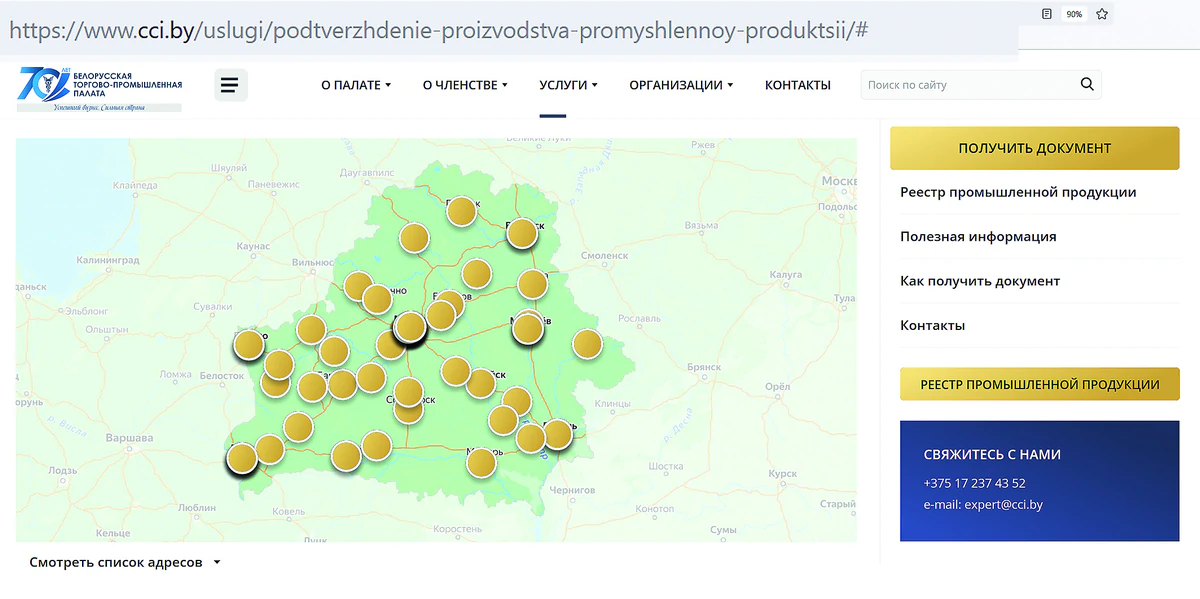1200x599 pixels.
Task: Select the map marker at Vitebsk
Action: click(x=522, y=233)
